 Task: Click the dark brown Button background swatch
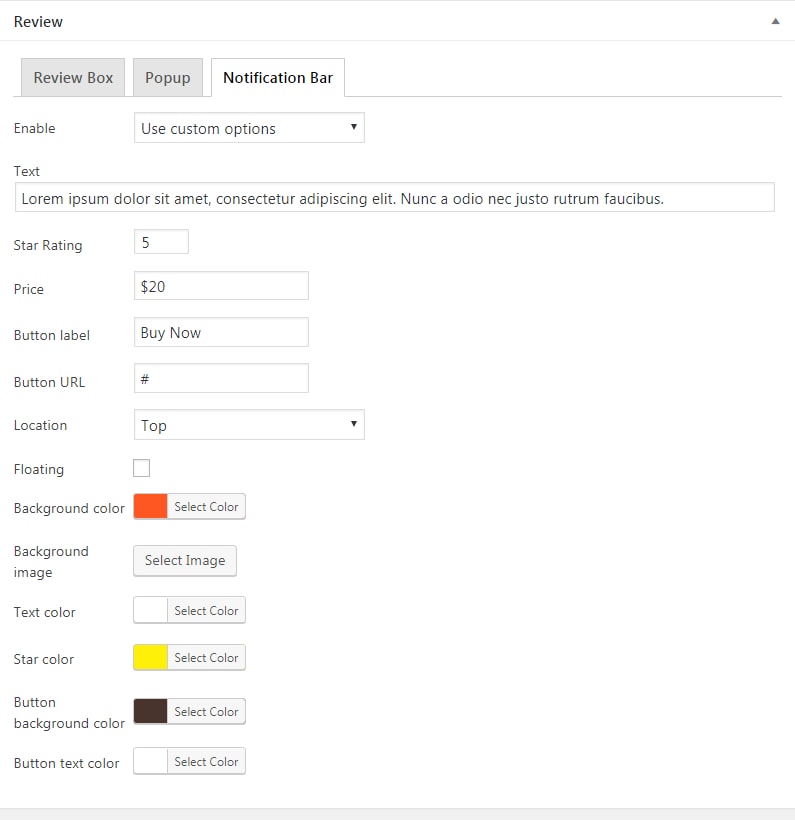tap(151, 712)
